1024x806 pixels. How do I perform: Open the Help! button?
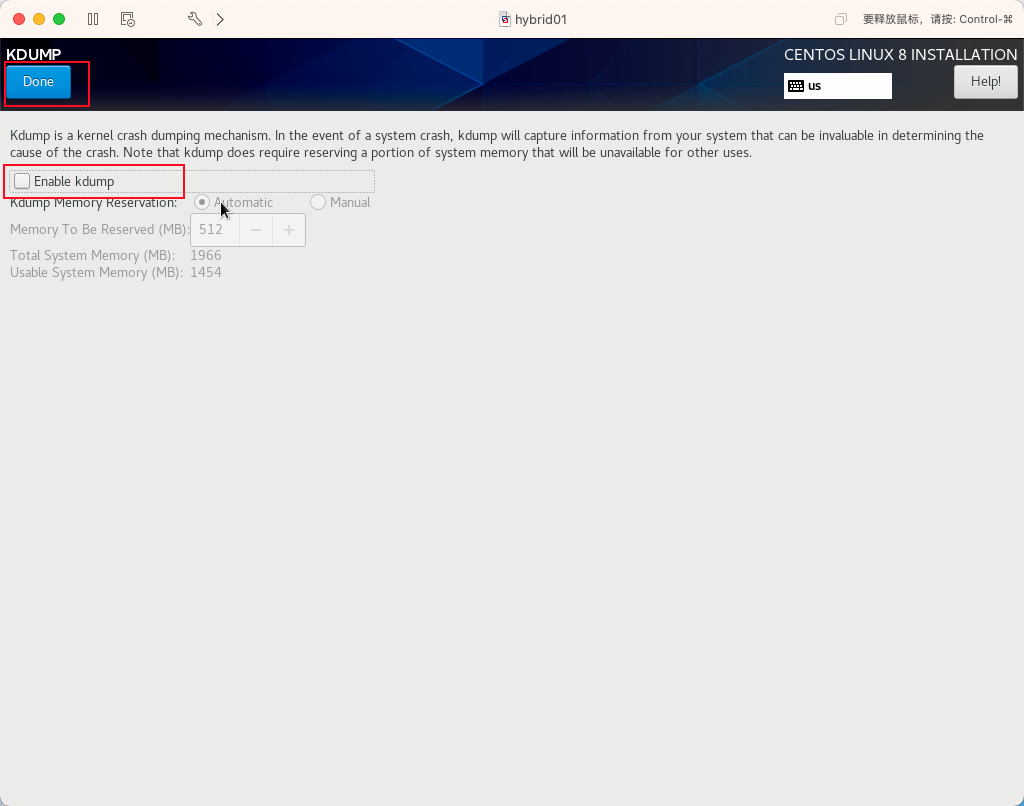(985, 82)
